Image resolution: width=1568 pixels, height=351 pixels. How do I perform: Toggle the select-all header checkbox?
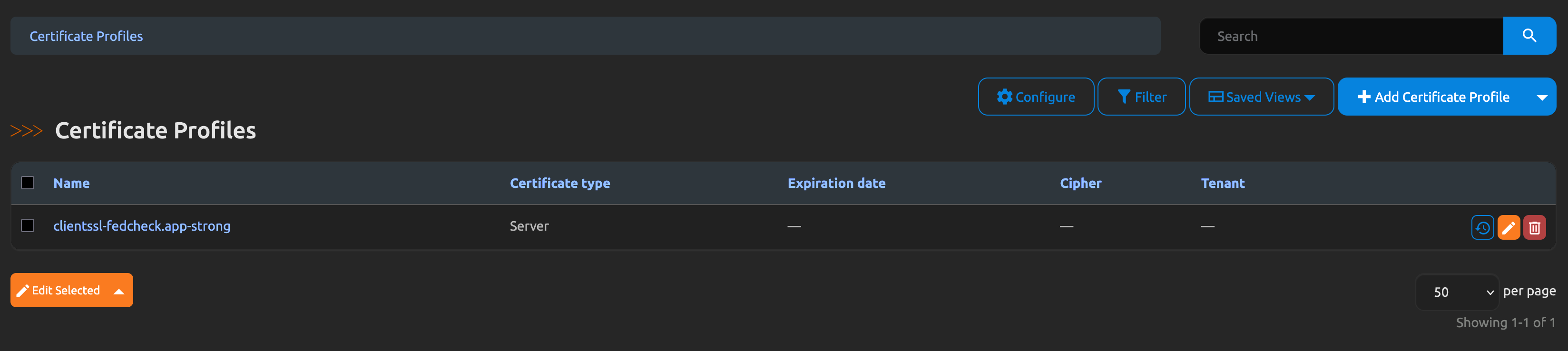[x=28, y=183]
